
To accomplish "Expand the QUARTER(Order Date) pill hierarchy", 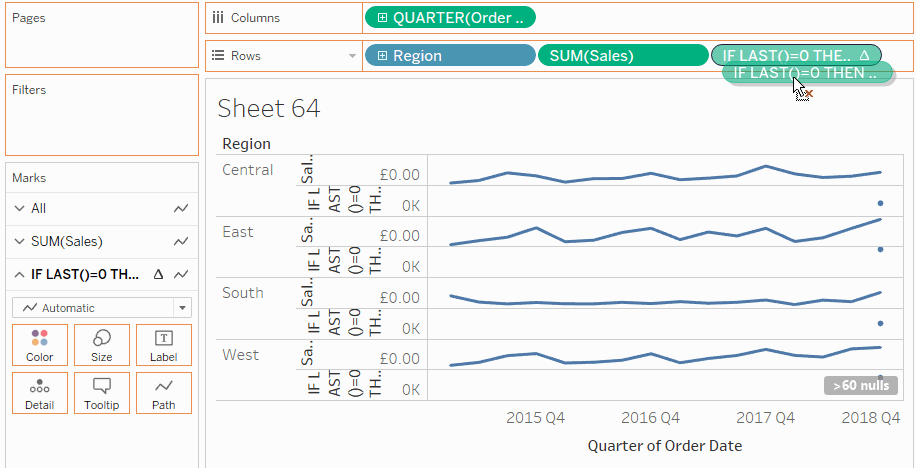I will 382,17.
